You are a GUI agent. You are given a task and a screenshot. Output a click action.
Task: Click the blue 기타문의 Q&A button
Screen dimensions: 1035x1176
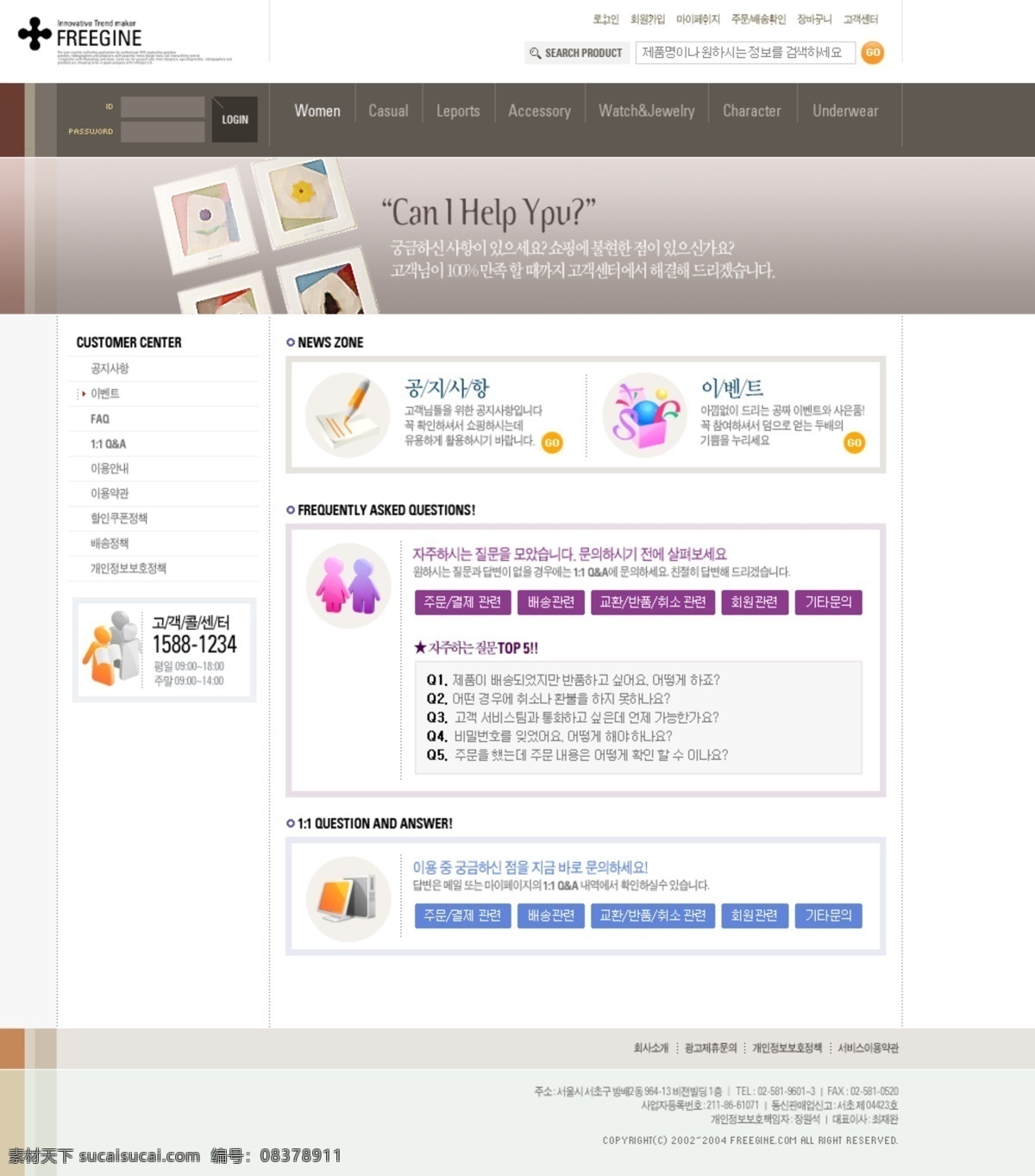pos(828,915)
